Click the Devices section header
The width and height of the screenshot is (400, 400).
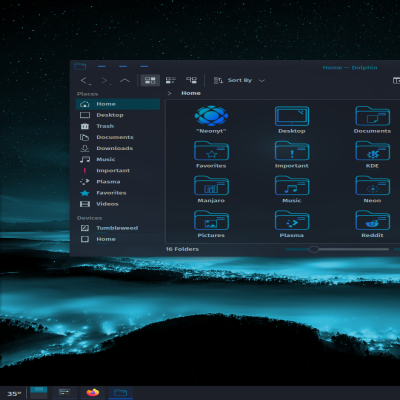(x=89, y=218)
